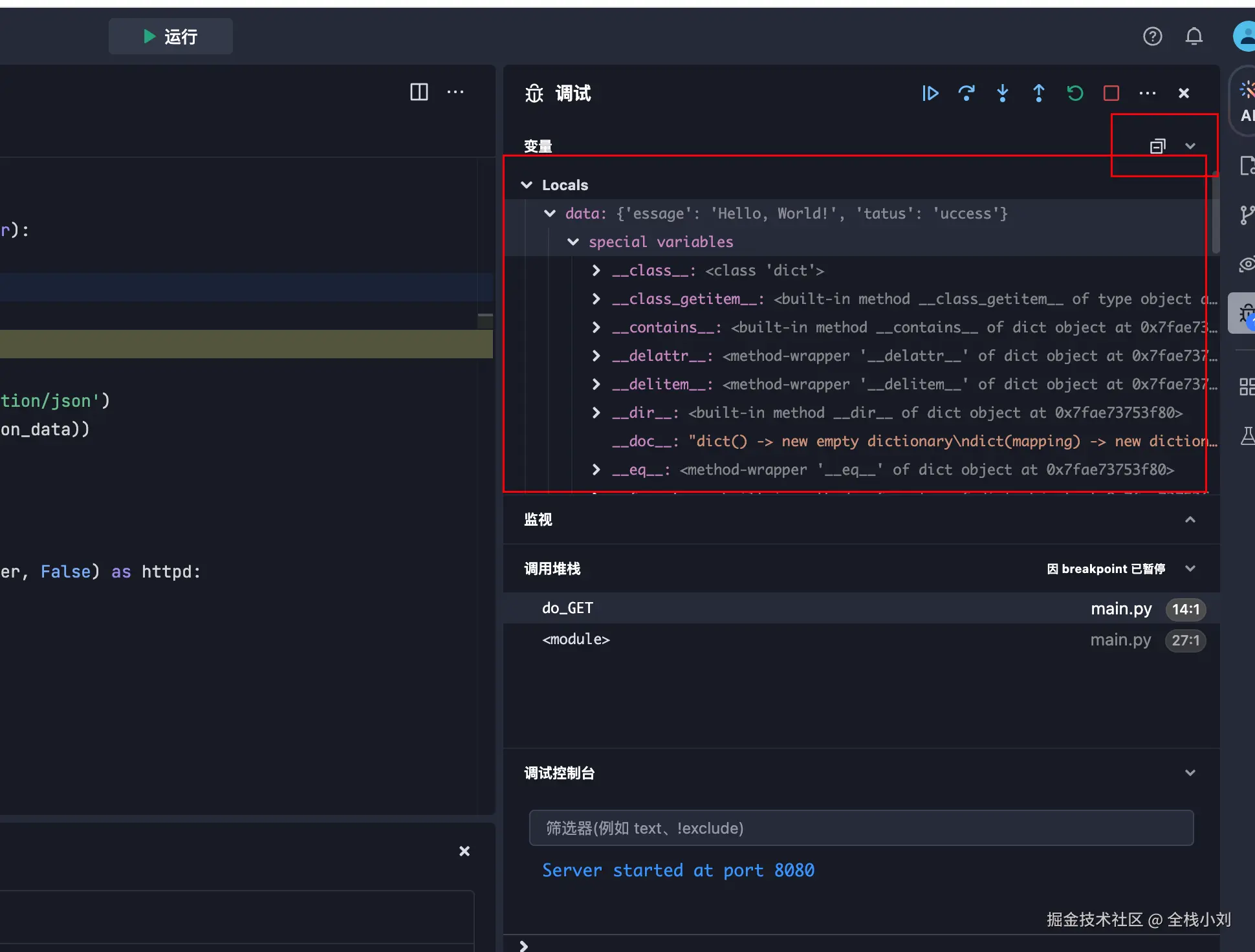Click the step out arrow icon
Screen dimensions: 1255x952
[1039, 93]
